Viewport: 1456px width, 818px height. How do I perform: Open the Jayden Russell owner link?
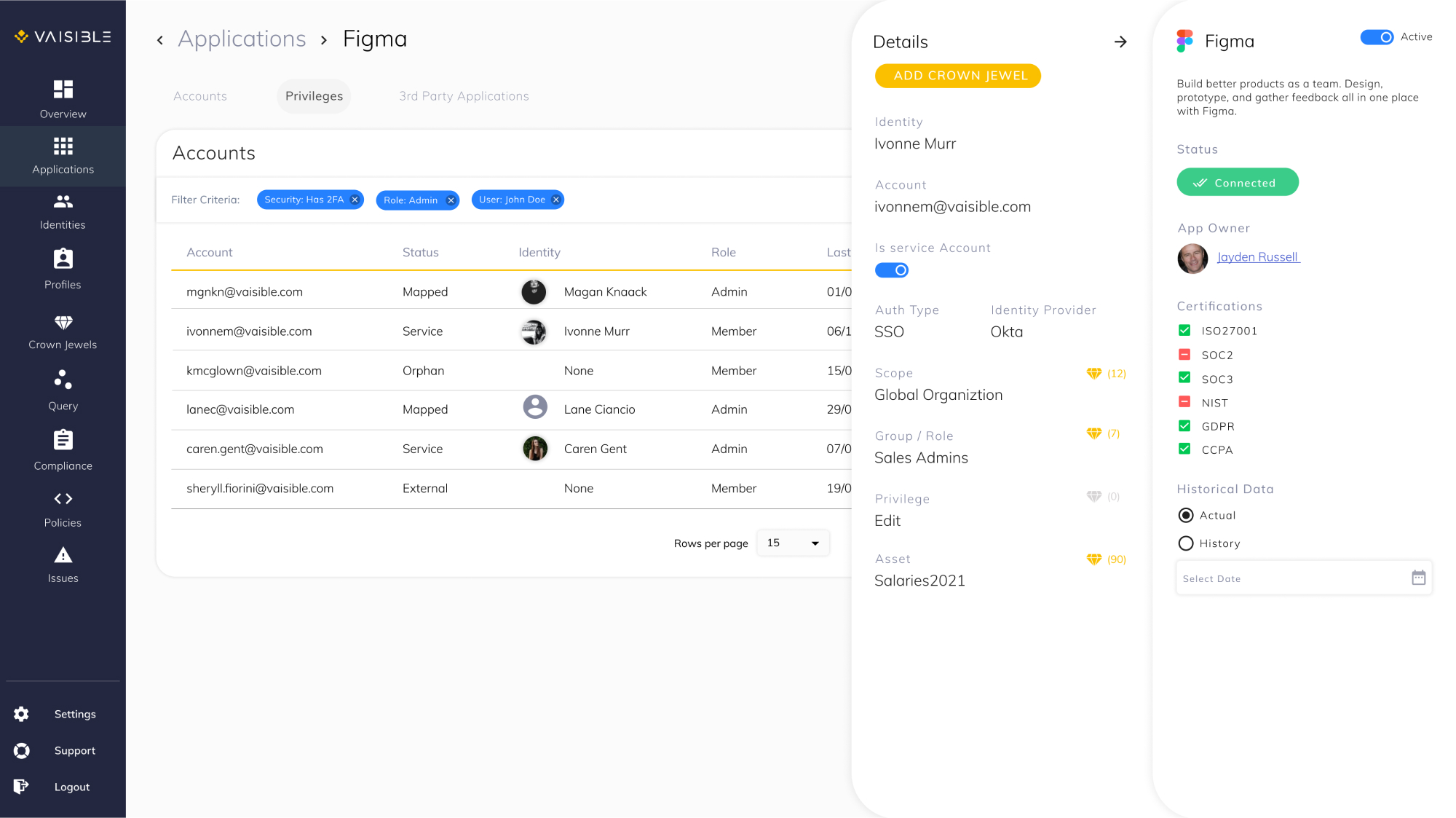tap(1257, 257)
